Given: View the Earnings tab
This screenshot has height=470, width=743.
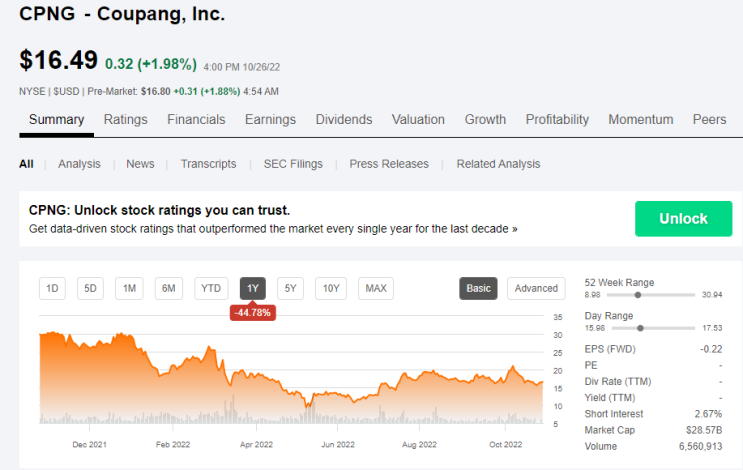Looking at the screenshot, I should 270,119.
